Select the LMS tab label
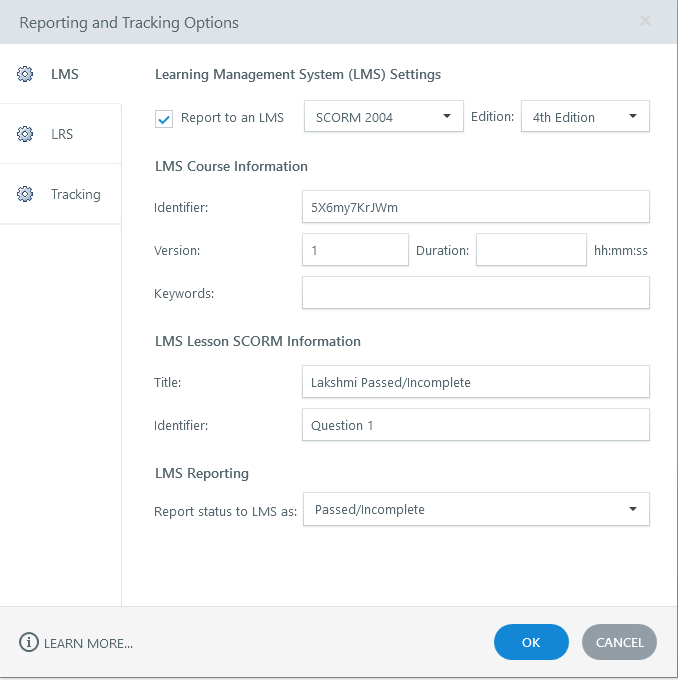This screenshot has width=678, height=680. click(x=65, y=74)
